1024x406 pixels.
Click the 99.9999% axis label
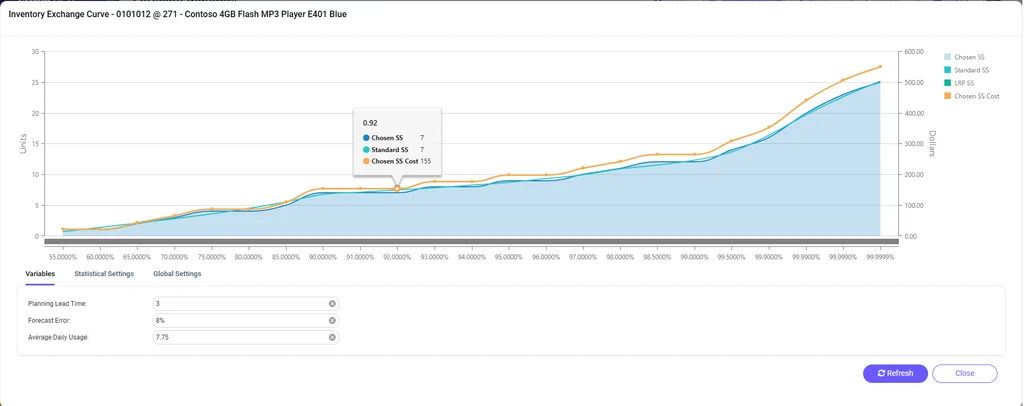[880, 257]
